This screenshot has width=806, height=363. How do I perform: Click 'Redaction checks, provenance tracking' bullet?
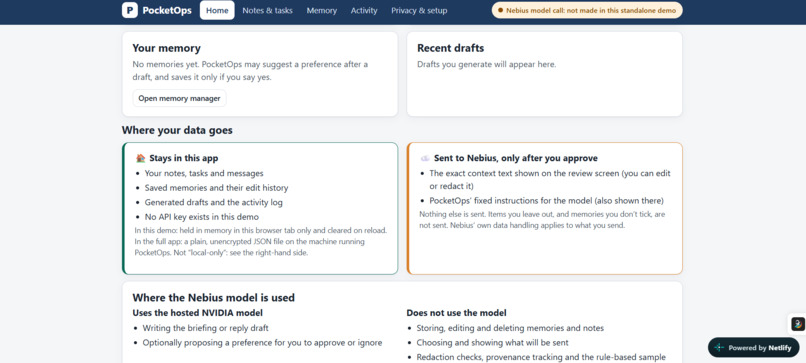(541, 357)
